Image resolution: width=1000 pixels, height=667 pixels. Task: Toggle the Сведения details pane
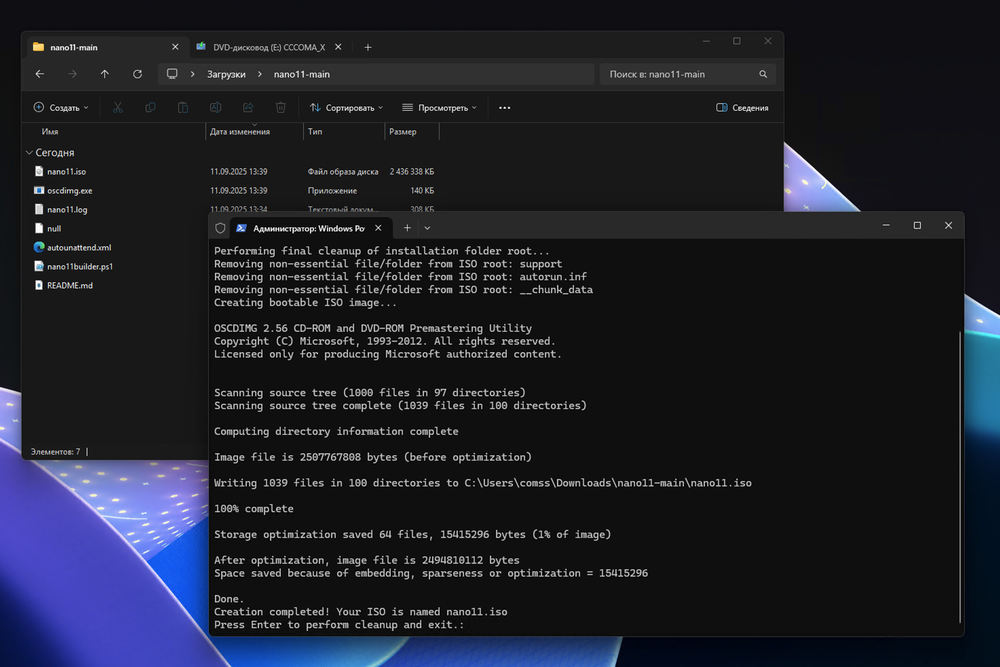pyautogui.click(x=742, y=108)
